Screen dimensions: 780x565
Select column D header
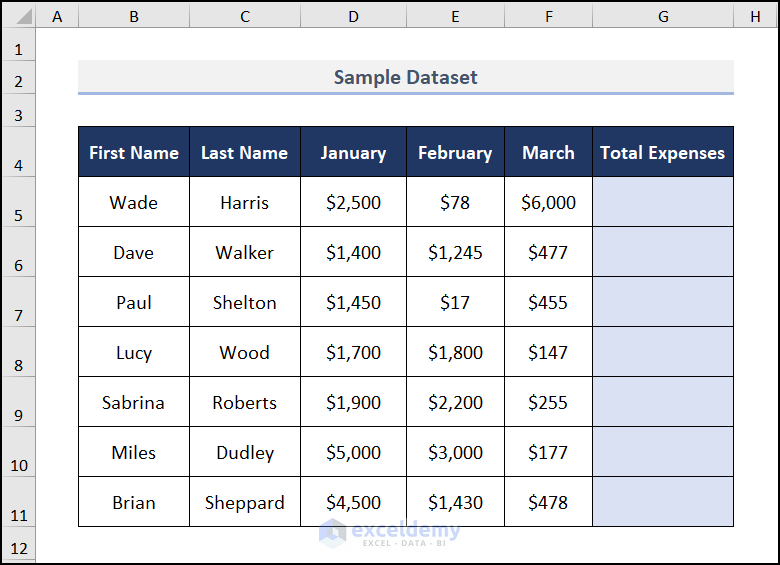click(353, 16)
